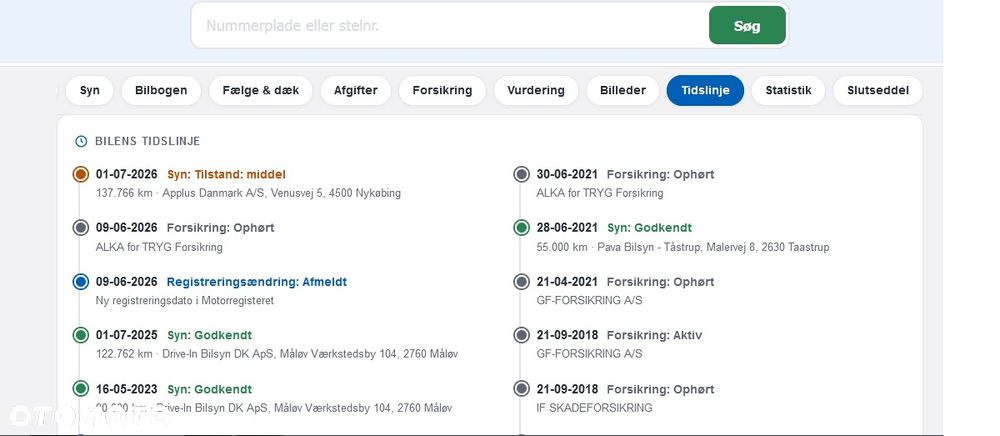
Task: Focus the Nummerplade eller stelnr. search field
Action: (x=449, y=25)
